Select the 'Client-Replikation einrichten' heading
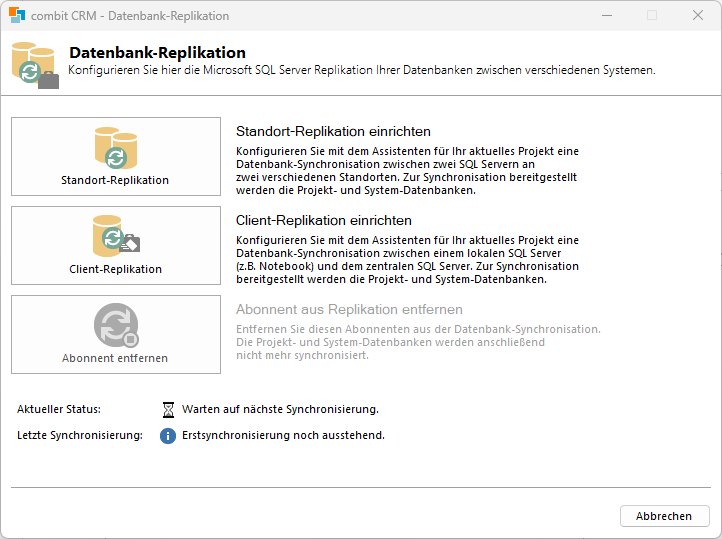This screenshot has height=539, width=722. (x=324, y=220)
